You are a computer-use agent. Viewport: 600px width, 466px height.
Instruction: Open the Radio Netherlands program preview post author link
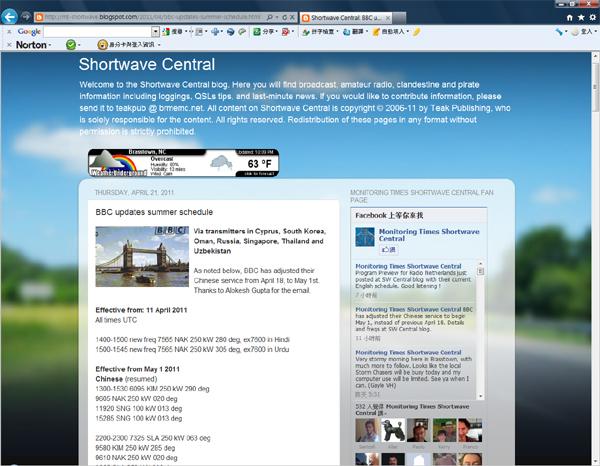click(x=408, y=266)
